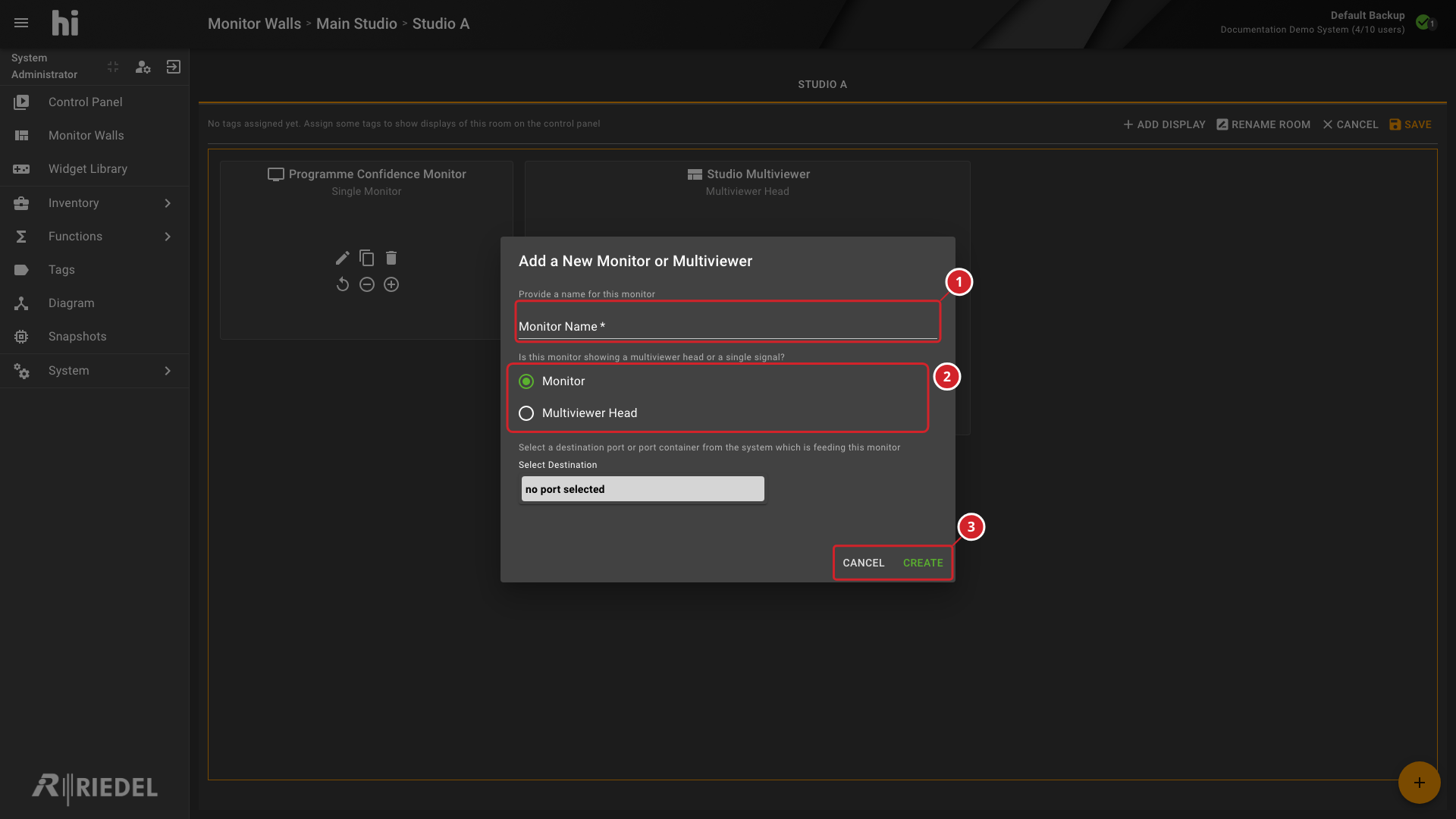Image resolution: width=1456 pixels, height=819 pixels.
Task: Expand the System menu chevron
Action: (x=168, y=371)
